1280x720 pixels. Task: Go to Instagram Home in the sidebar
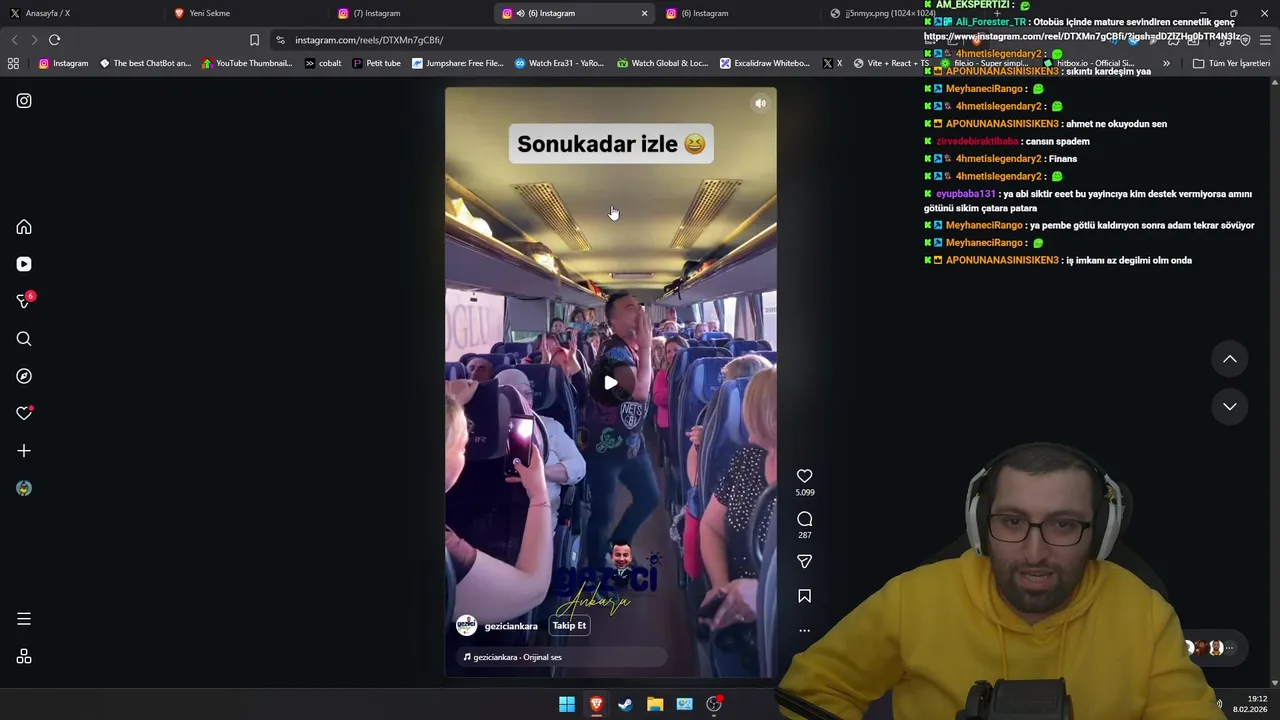pos(24,227)
